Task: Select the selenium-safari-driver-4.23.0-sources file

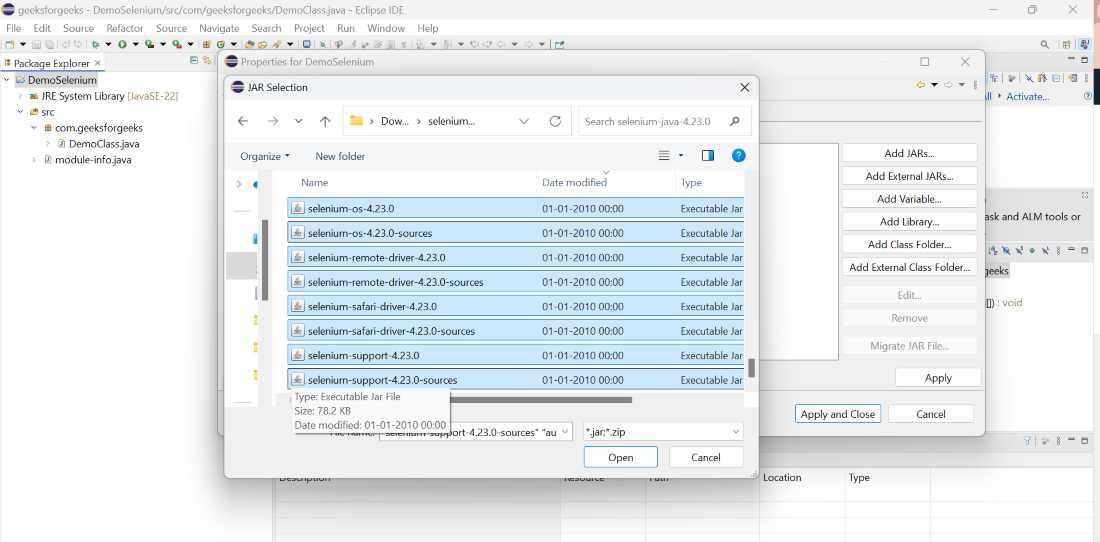Action: [x=516, y=331]
